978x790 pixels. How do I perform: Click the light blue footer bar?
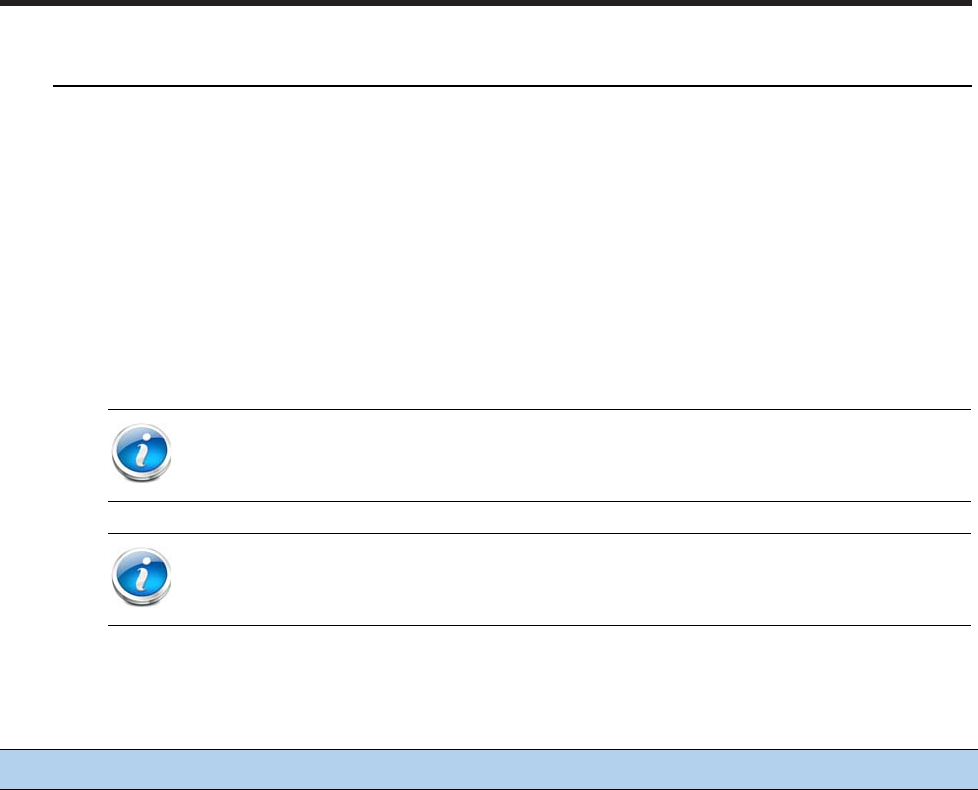pyautogui.click(x=489, y=769)
